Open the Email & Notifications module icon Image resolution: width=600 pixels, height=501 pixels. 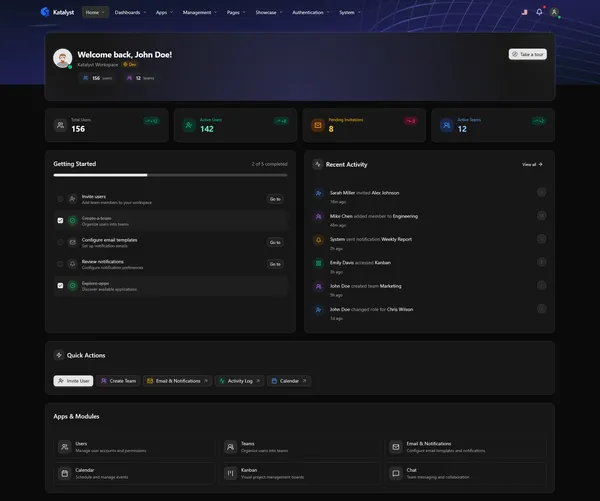pyautogui.click(x=396, y=447)
